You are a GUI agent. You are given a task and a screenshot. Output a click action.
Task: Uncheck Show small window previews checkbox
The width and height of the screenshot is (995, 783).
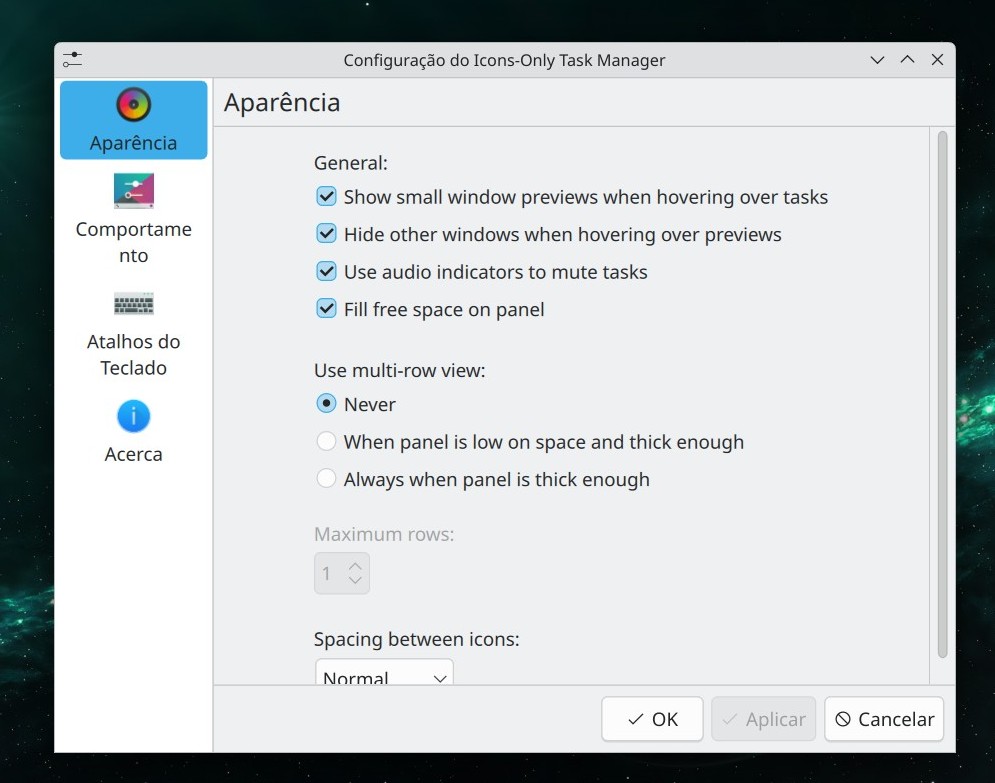tap(326, 197)
